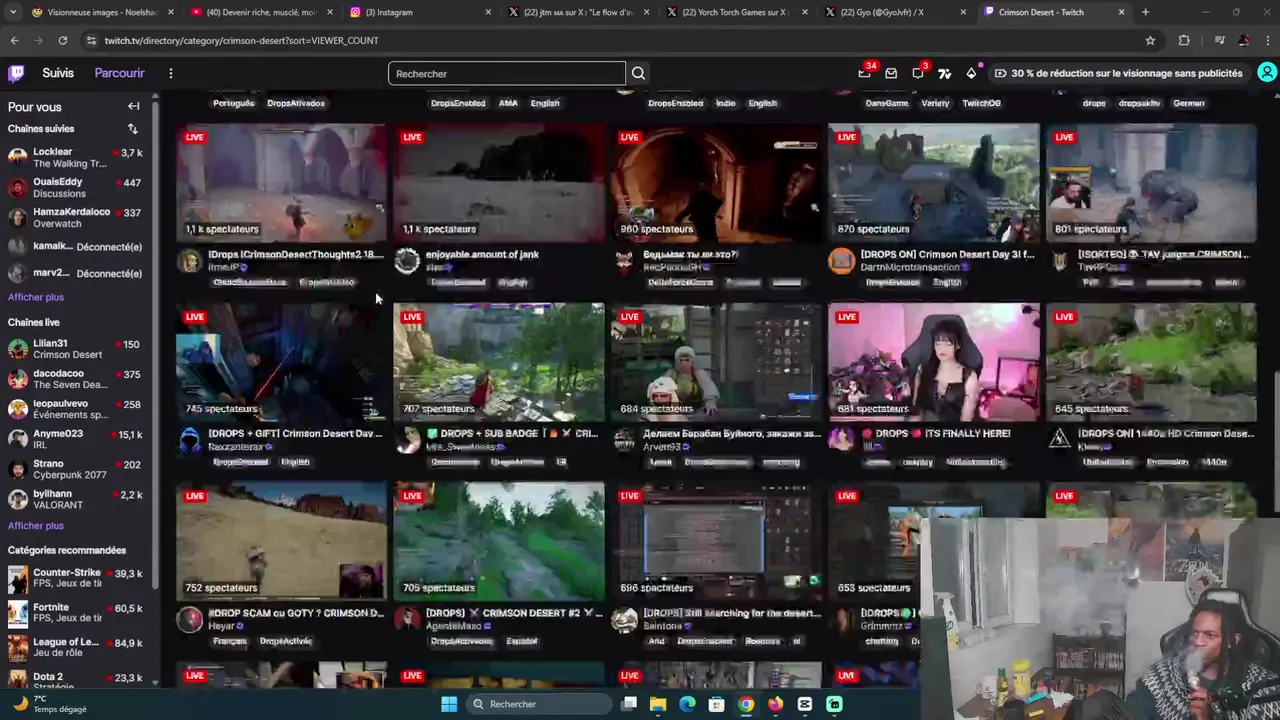Expand live channels with Afficher plus
Image resolution: width=1280 pixels, height=720 pixels.
tap(36, 525)
